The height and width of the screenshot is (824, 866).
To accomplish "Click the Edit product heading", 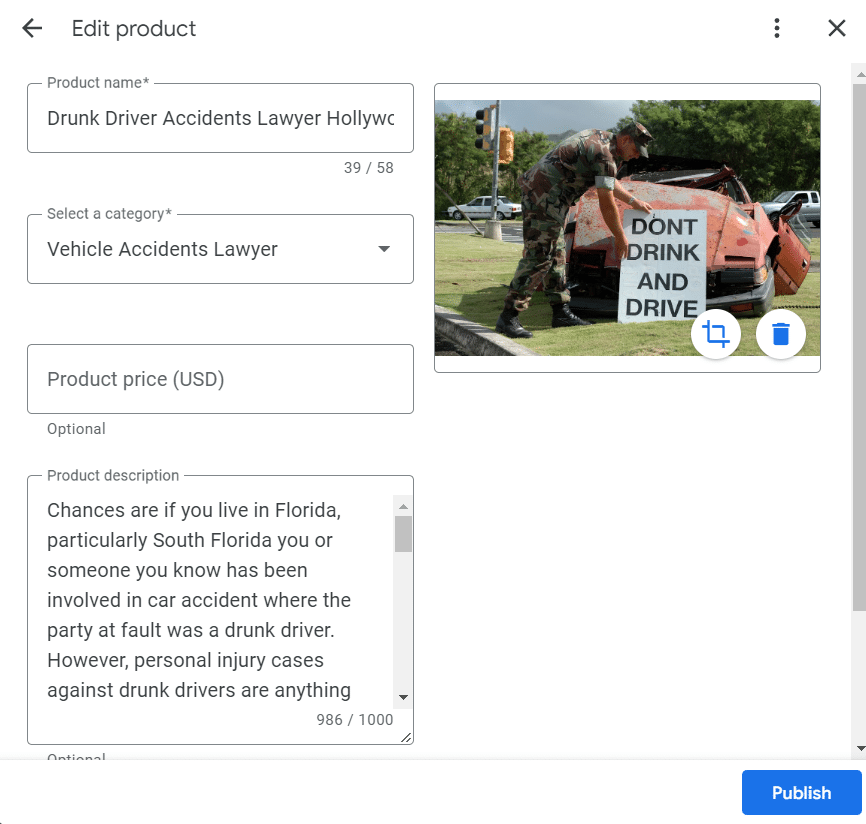I will (x=134, y=29).
